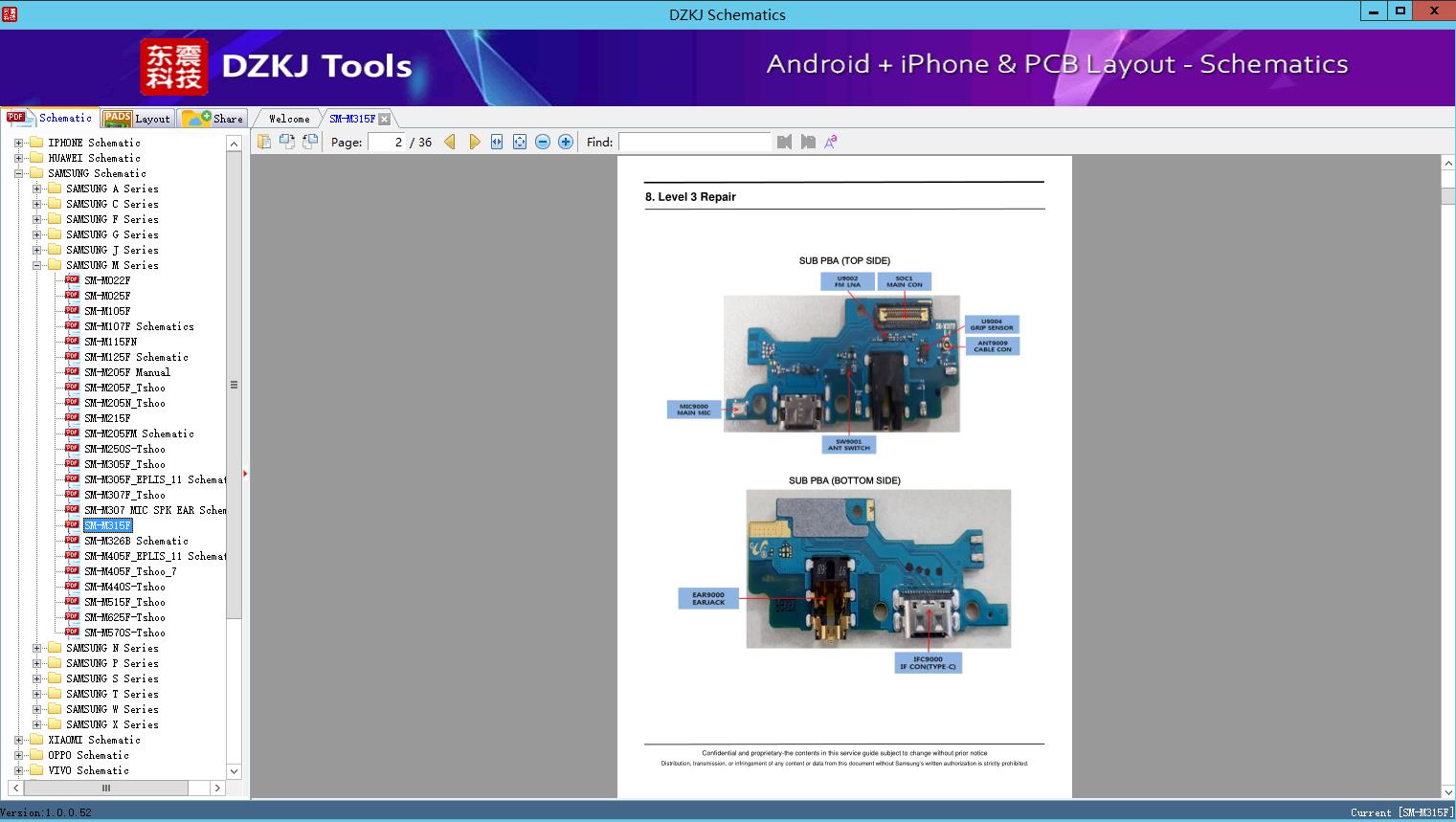This screenshot has height=822, width=1456.
Task: Go to the next page
Action: pyautogui.click(x=474, y=142)
